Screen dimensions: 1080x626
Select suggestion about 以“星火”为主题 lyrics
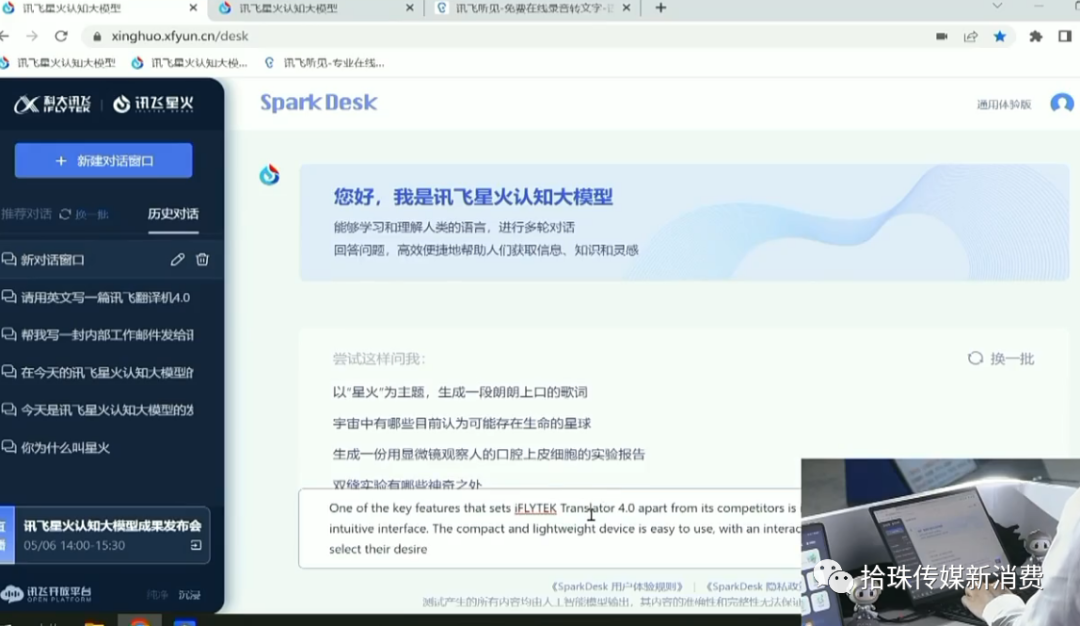460,392
